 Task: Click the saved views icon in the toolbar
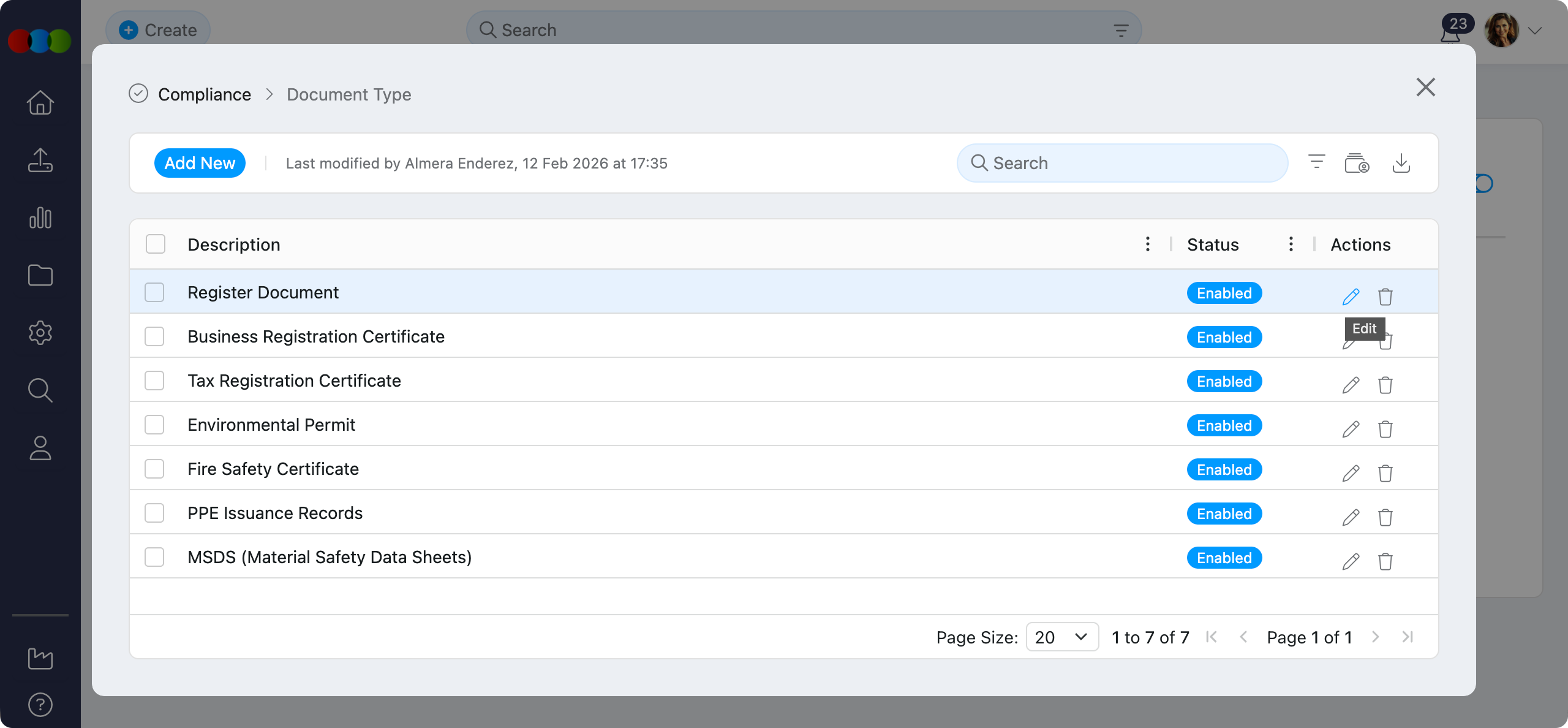click(x=1357, y=163)
